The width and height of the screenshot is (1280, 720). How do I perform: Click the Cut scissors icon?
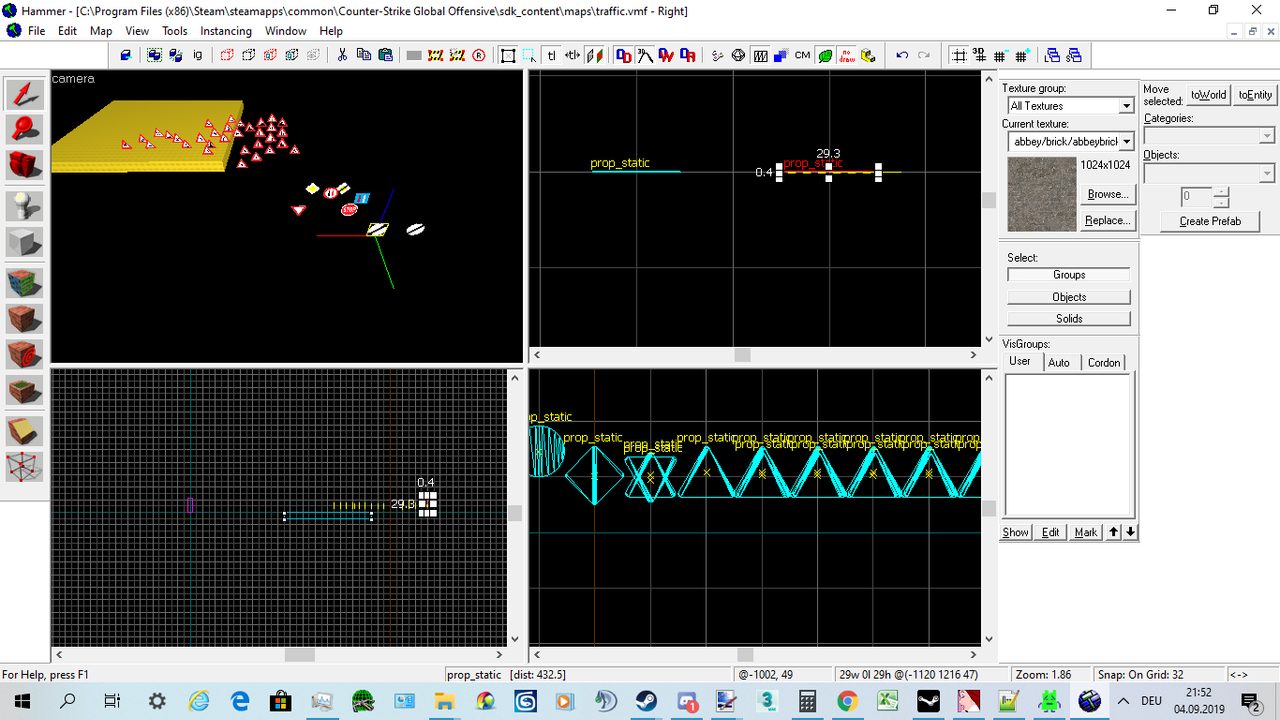coord(342,55)
